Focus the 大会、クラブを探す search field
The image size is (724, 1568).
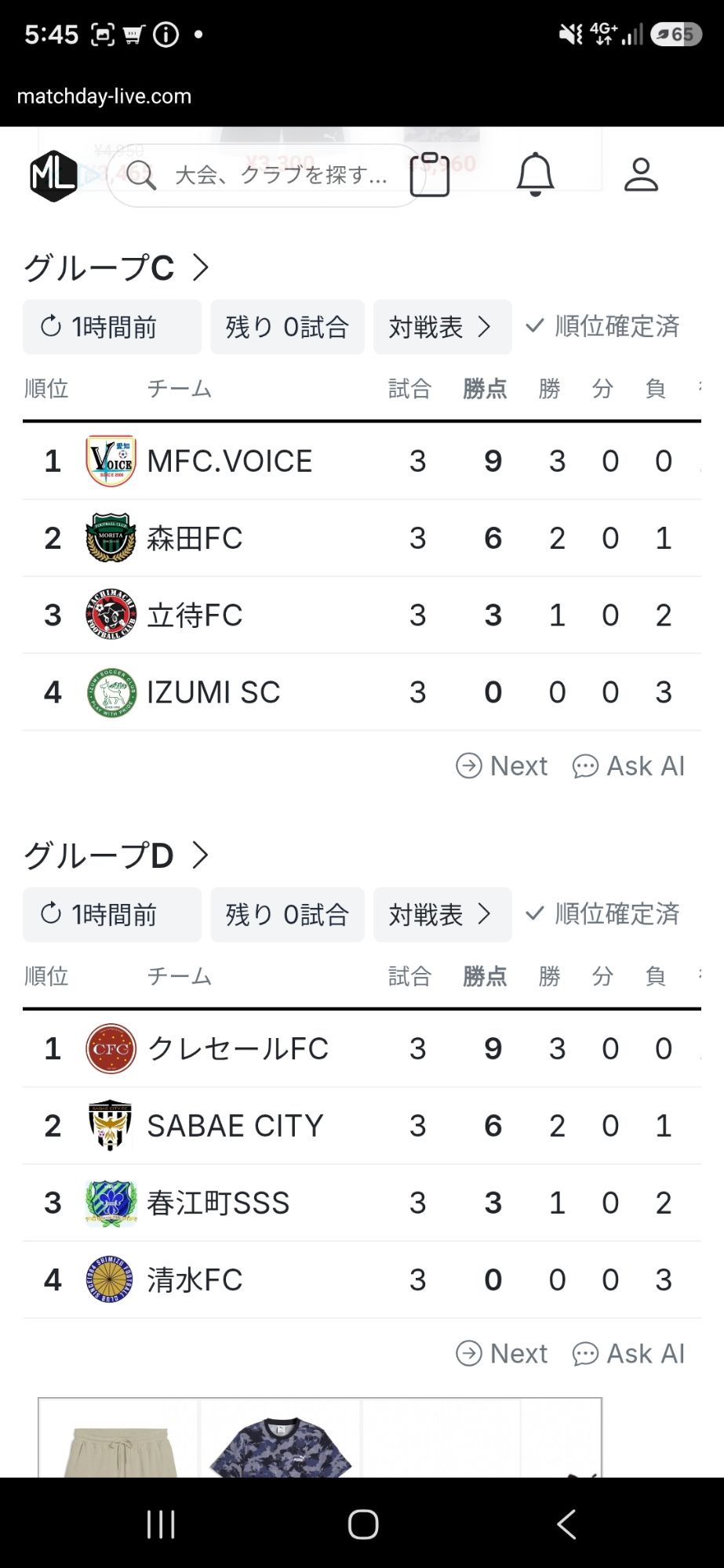tap(265, 175)
